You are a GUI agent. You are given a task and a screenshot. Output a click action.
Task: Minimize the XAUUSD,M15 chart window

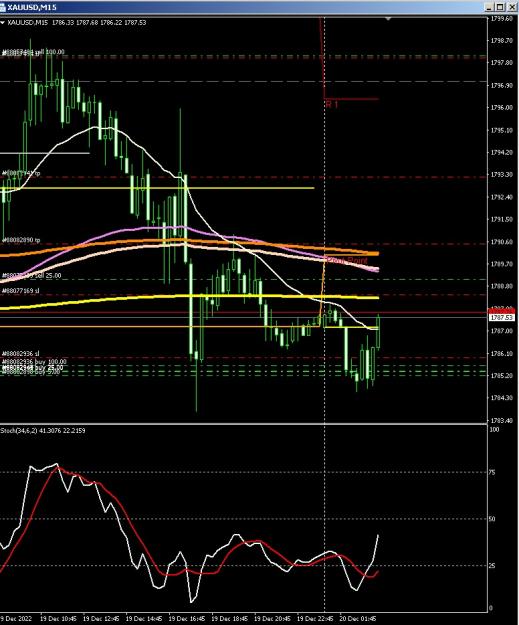[x=489, y=7]
